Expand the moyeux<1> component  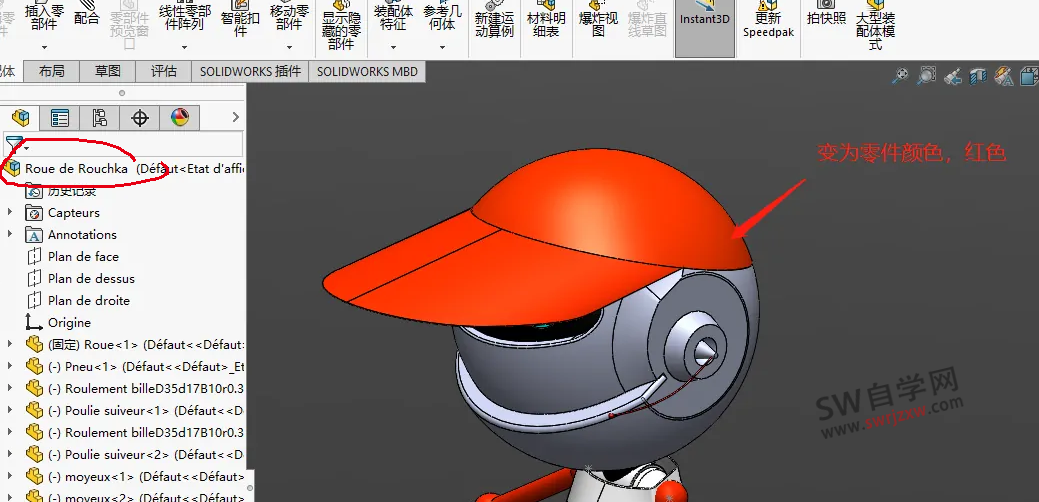point(9,476)
